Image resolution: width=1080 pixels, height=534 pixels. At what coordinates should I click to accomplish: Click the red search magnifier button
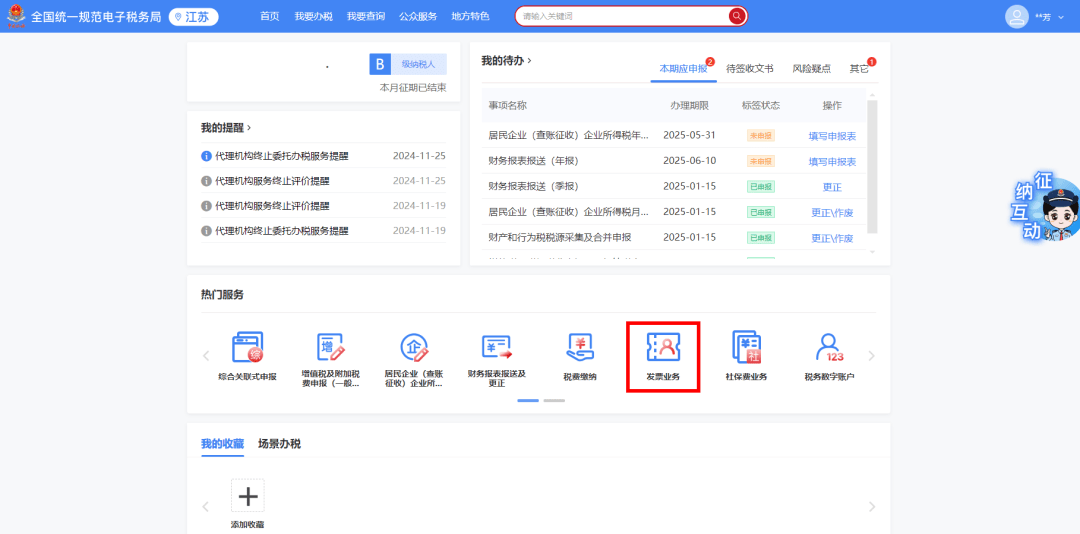[x=737, y=16]
